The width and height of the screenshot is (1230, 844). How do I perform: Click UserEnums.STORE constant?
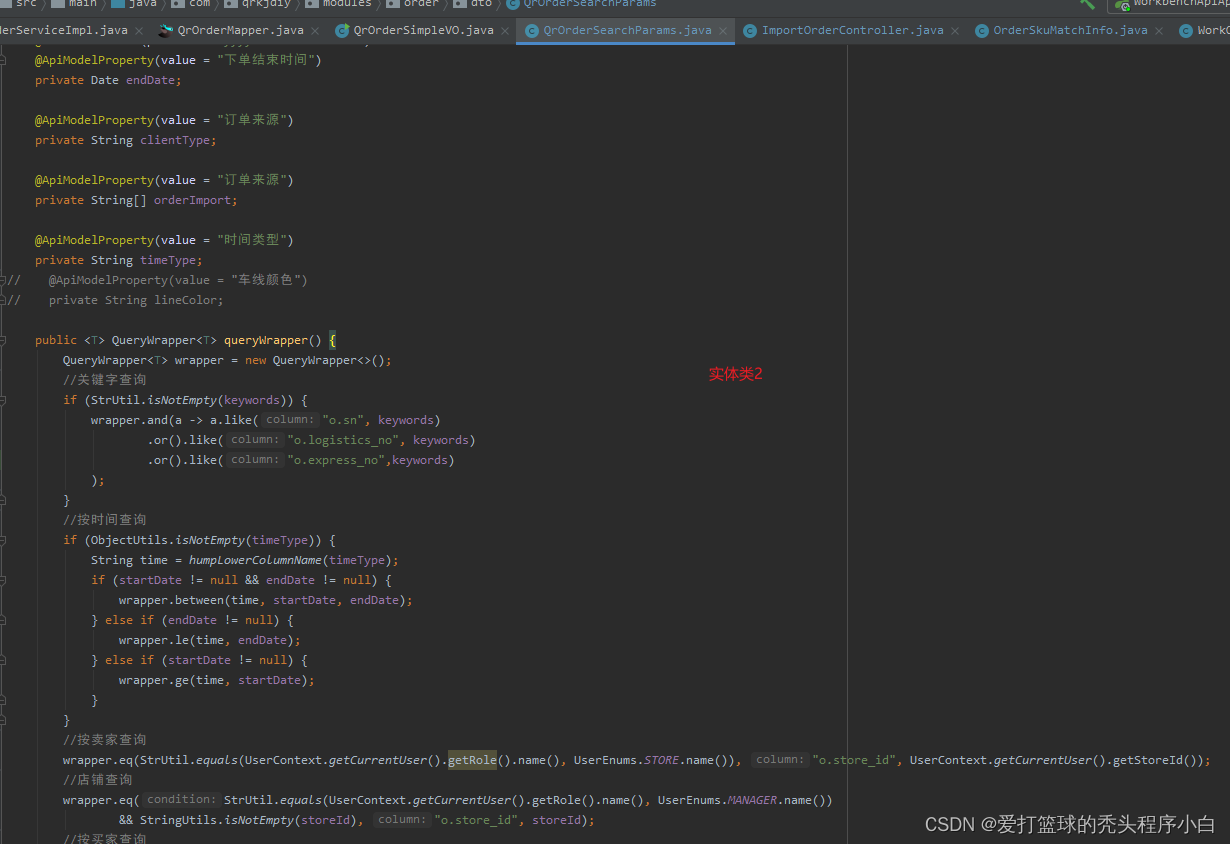point(626,760)
